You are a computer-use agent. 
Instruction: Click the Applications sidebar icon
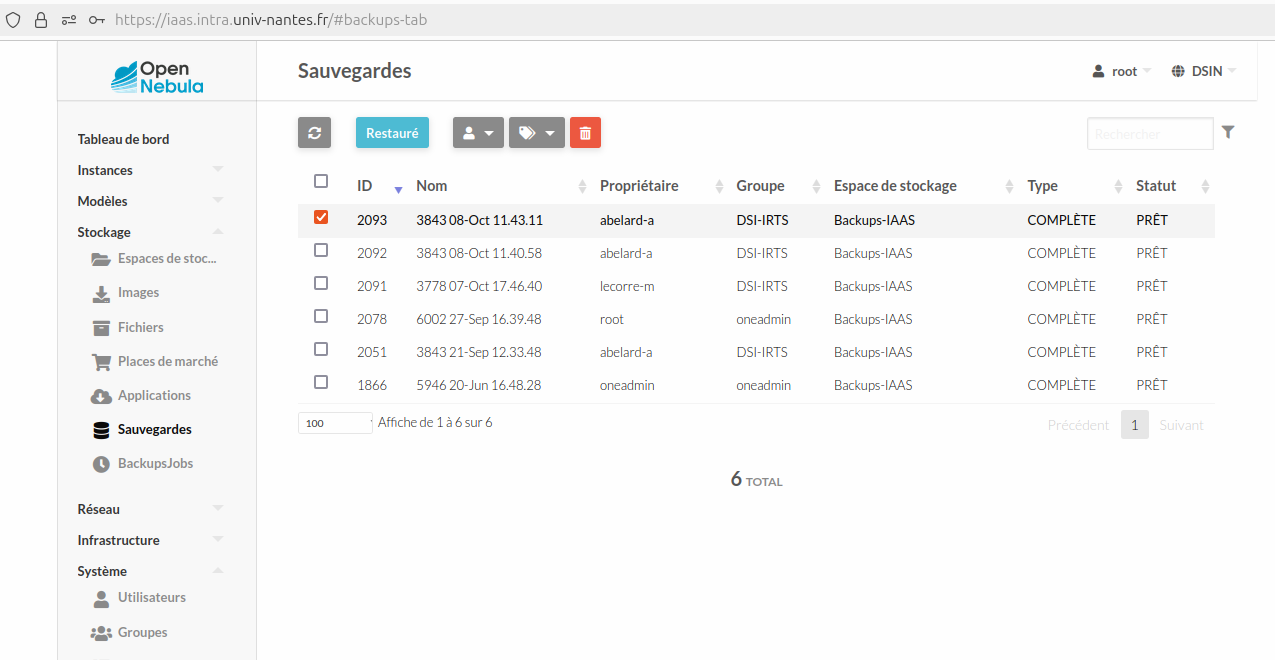coord(100,395)
